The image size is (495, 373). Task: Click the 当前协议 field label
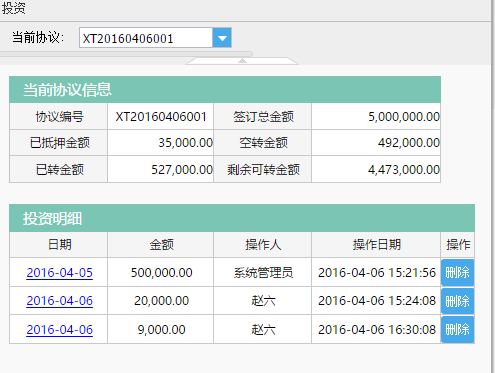38,37
